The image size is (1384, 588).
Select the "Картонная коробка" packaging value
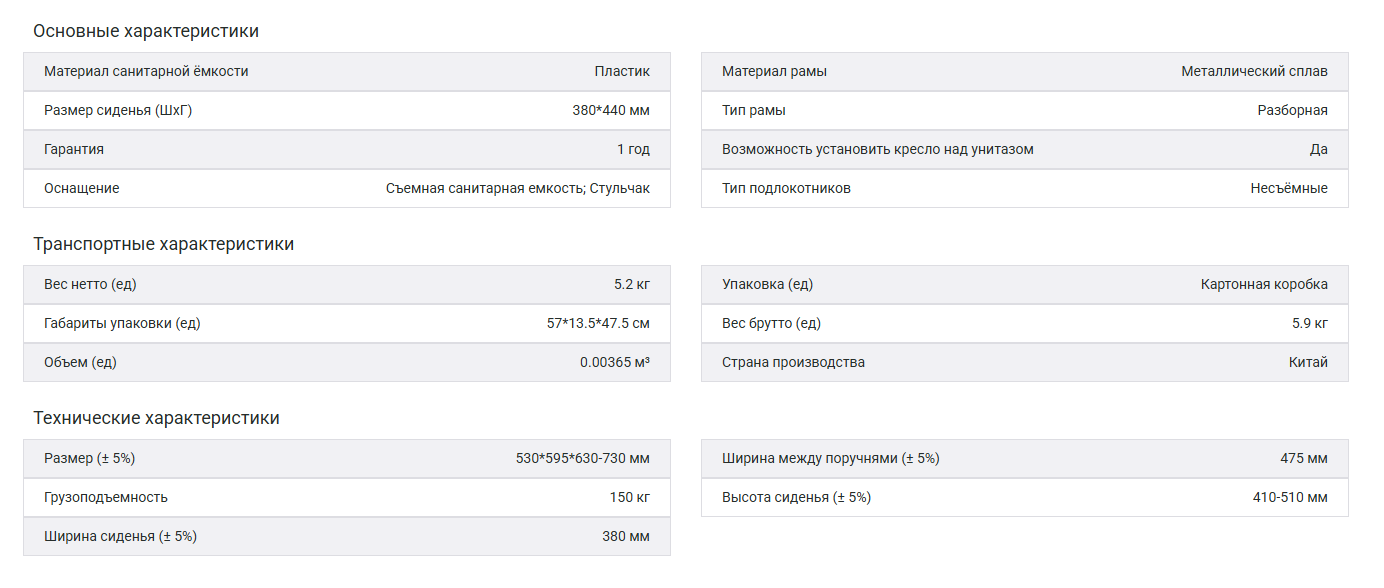coord(1264,284)
